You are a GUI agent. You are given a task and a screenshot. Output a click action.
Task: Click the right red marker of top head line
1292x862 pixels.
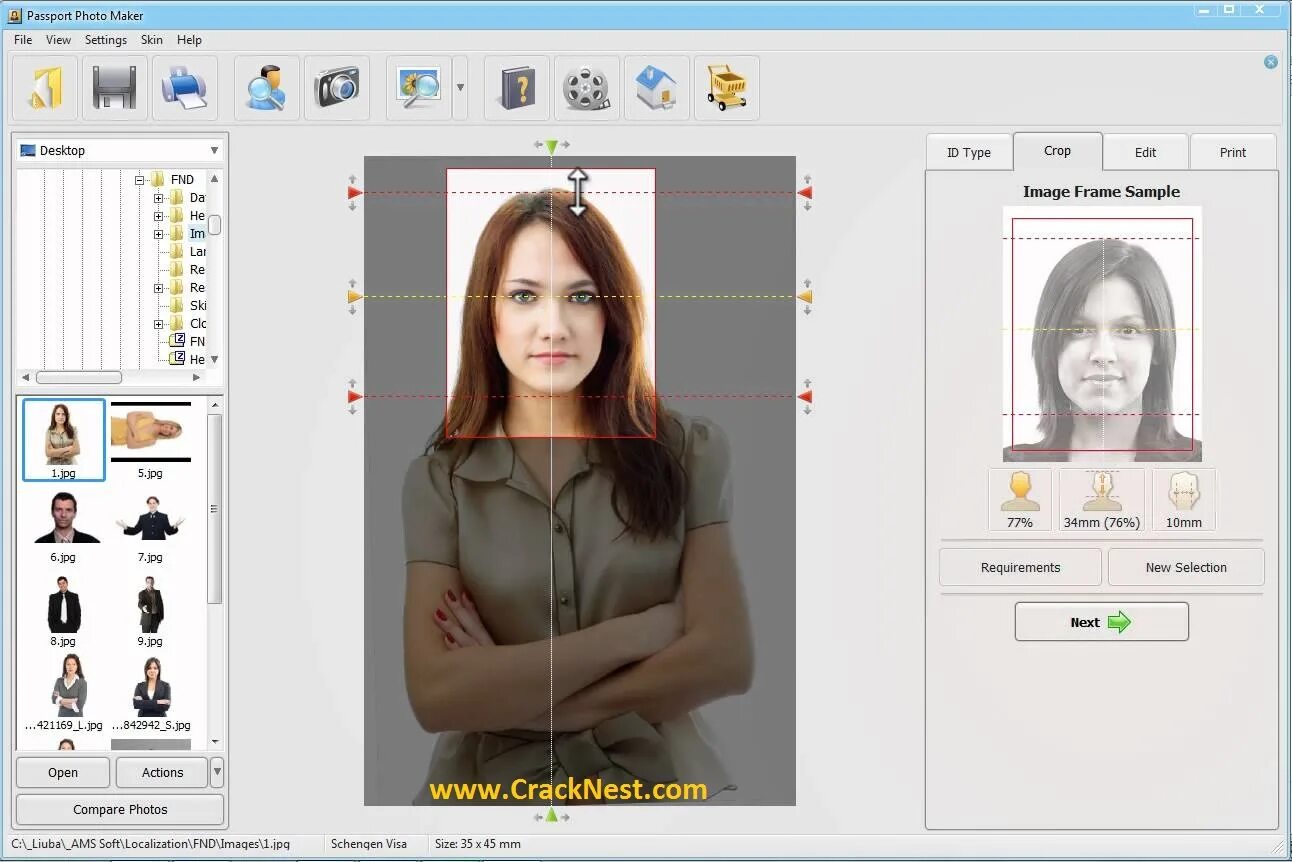click(x=805, y=193)
